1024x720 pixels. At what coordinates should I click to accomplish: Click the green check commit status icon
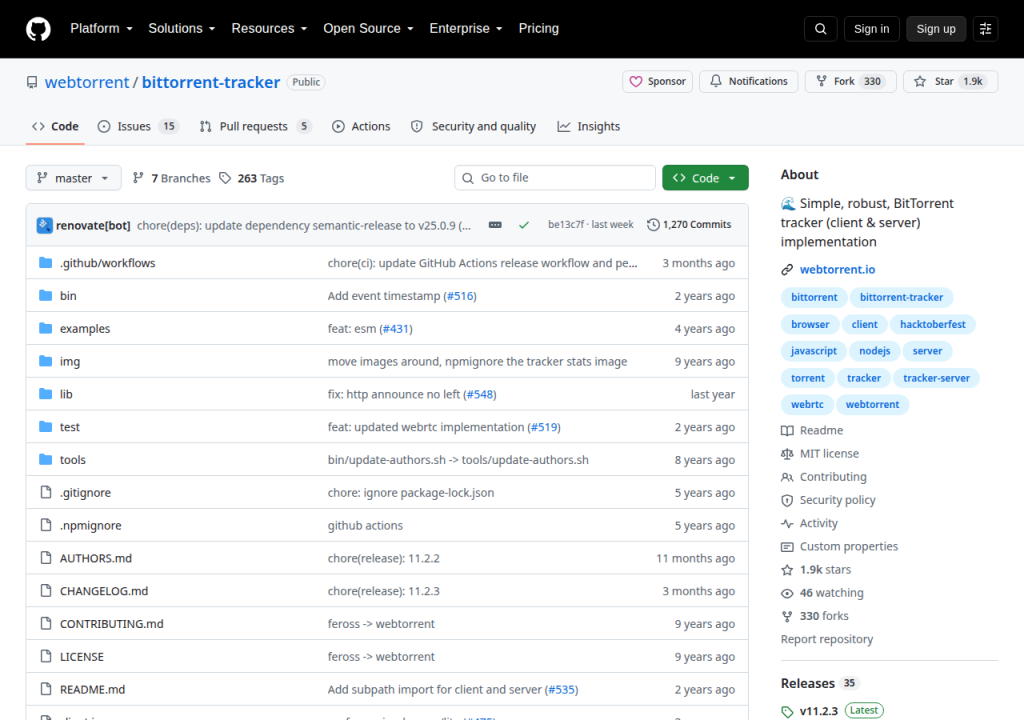coord(524,225)
